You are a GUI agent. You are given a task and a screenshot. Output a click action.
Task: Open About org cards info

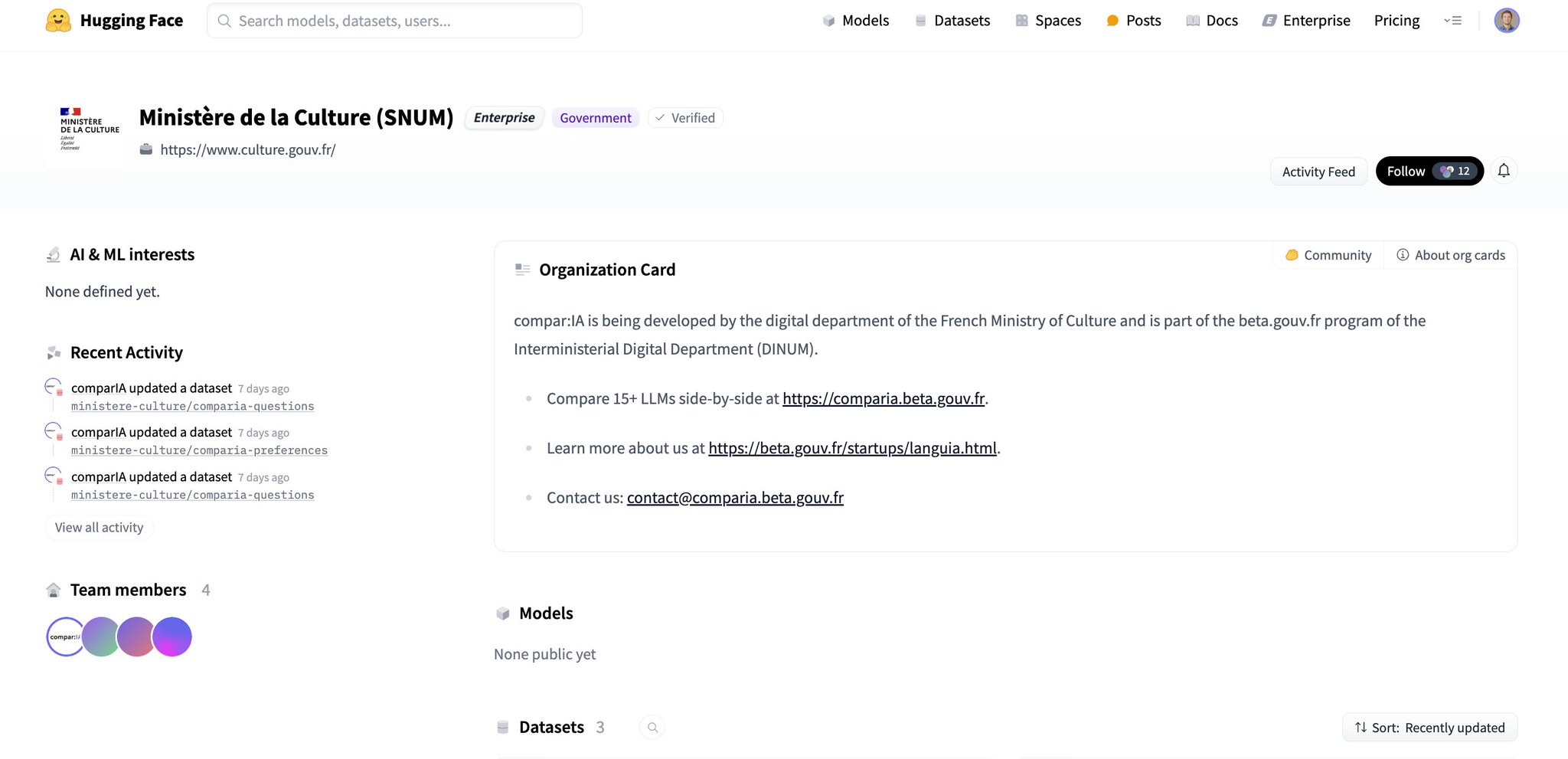coord(1451,255)
